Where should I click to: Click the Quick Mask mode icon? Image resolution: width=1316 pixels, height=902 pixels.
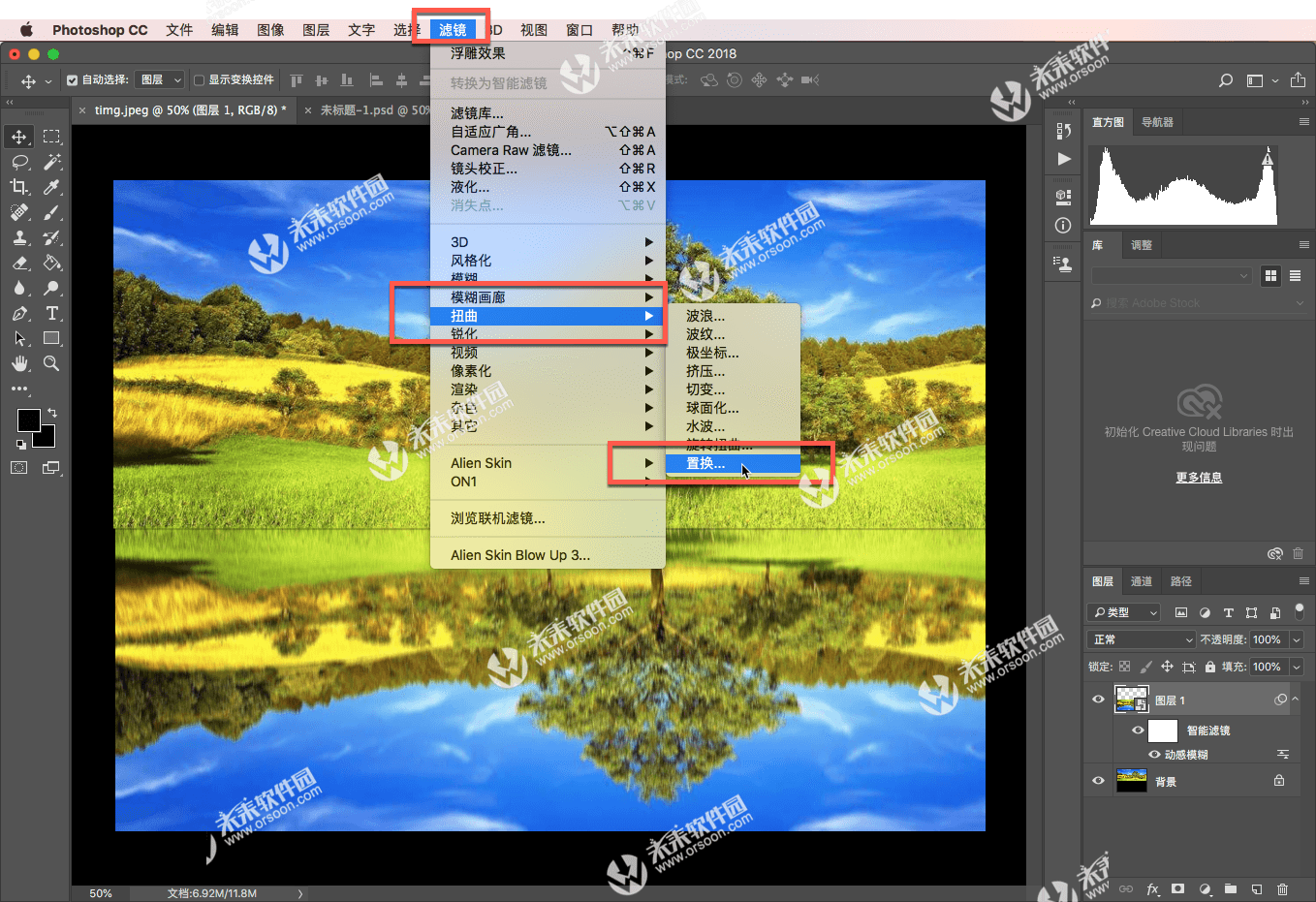(19, 467)
